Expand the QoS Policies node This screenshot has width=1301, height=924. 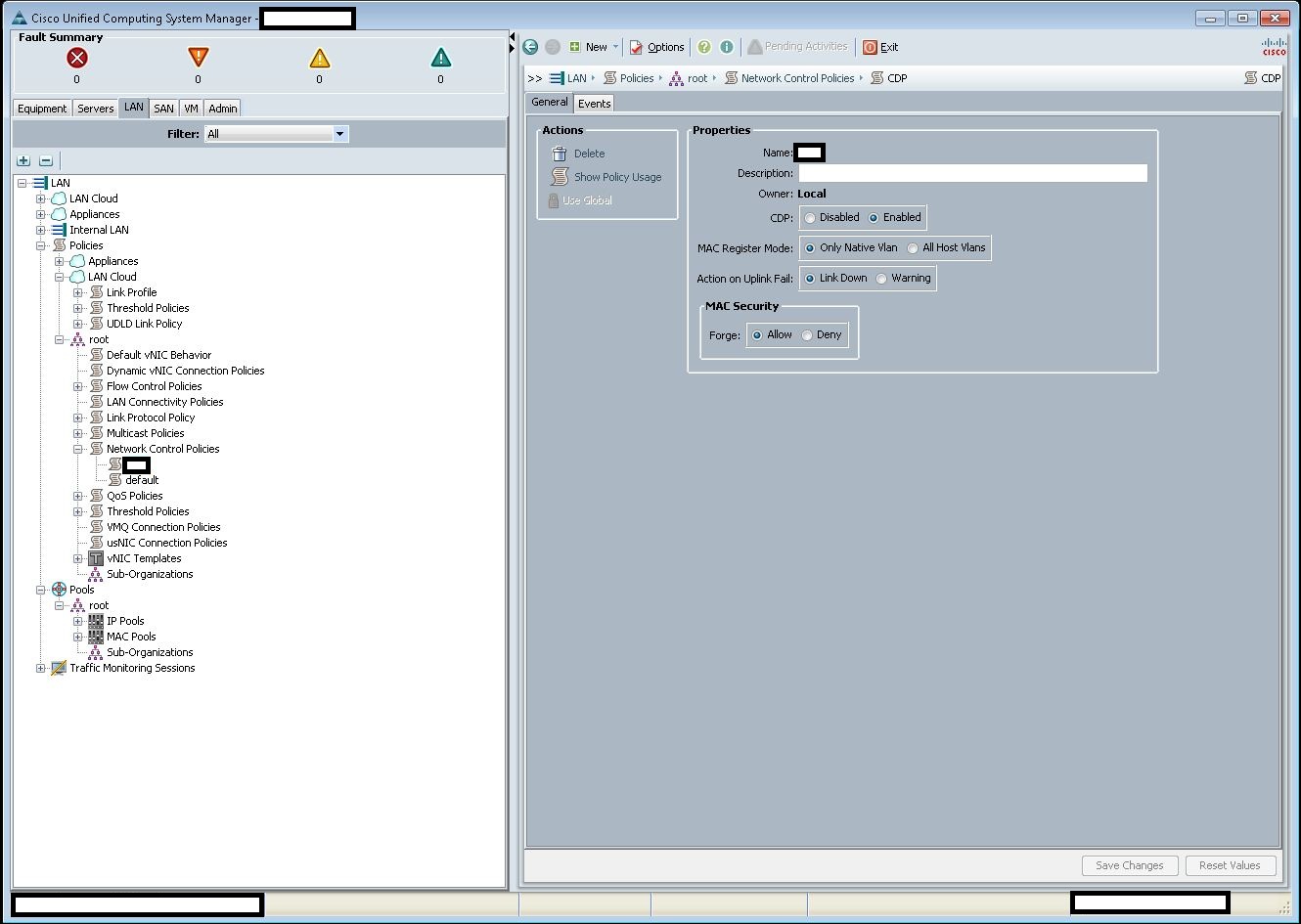(78, 496)
